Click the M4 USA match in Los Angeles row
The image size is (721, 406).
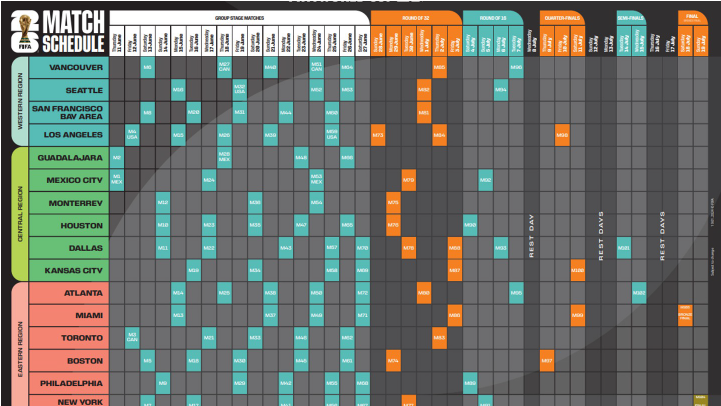(132, 134)
